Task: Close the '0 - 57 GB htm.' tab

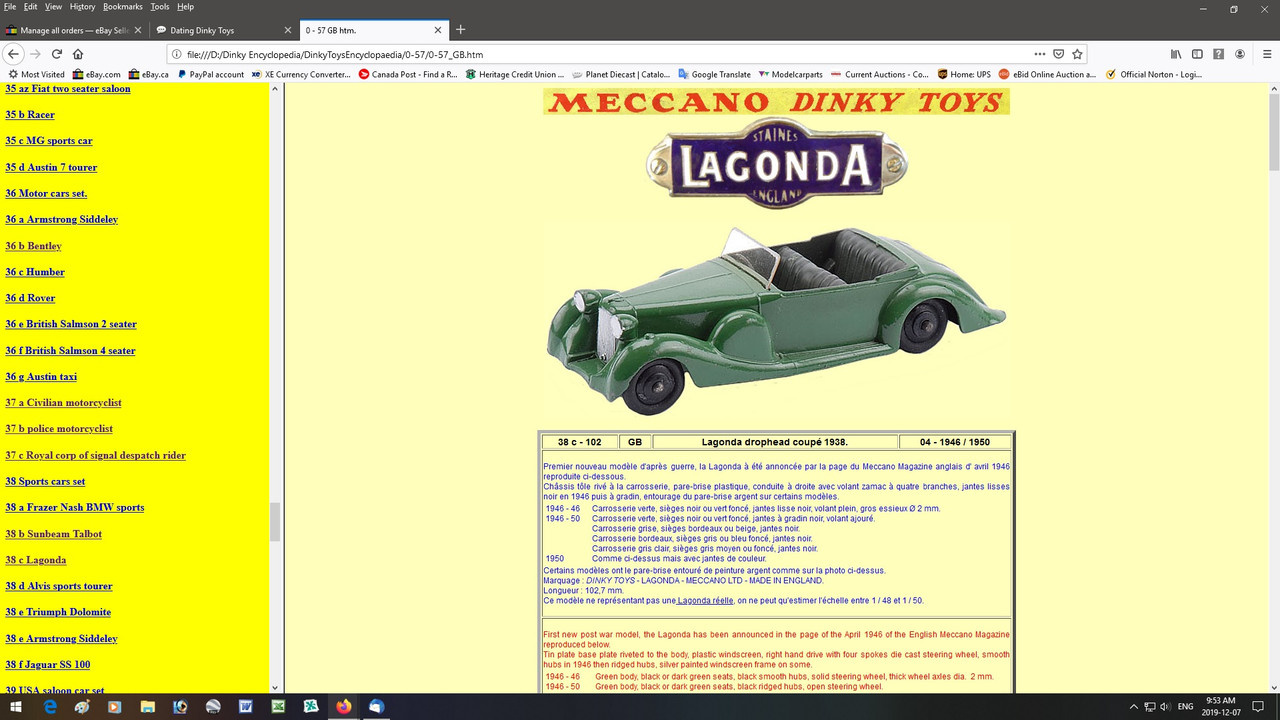Action: tap(436, 30)
